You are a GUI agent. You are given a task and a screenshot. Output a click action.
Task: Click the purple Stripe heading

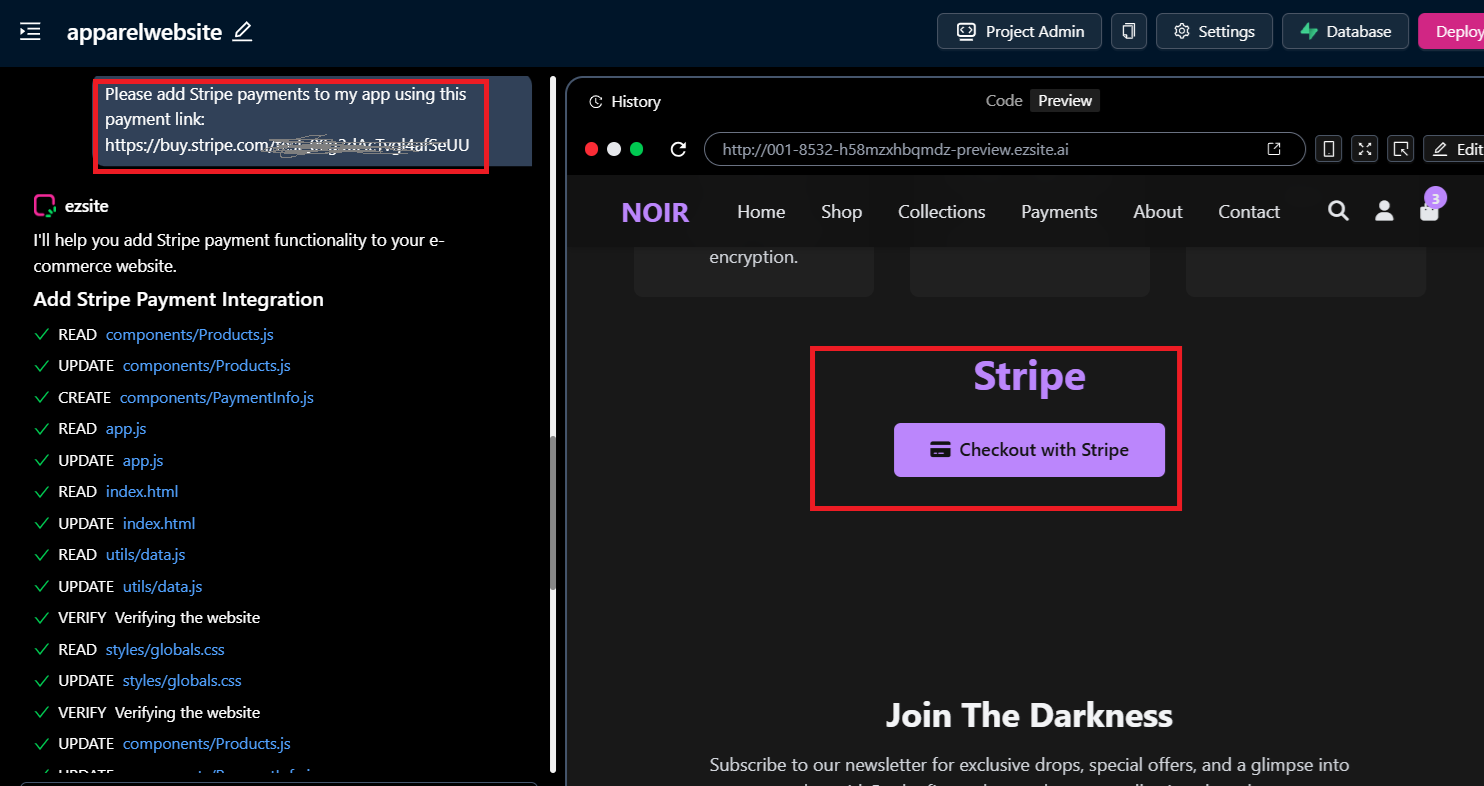coord(1029,376)
